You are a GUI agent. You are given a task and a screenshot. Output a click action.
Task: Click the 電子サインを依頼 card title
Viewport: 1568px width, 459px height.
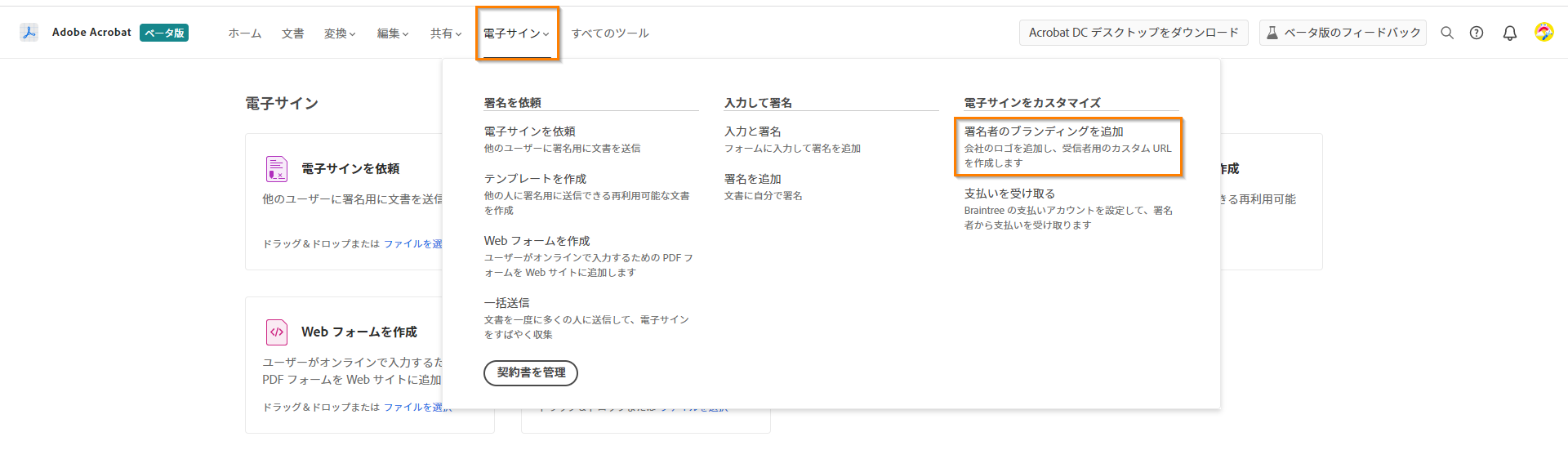350,169
